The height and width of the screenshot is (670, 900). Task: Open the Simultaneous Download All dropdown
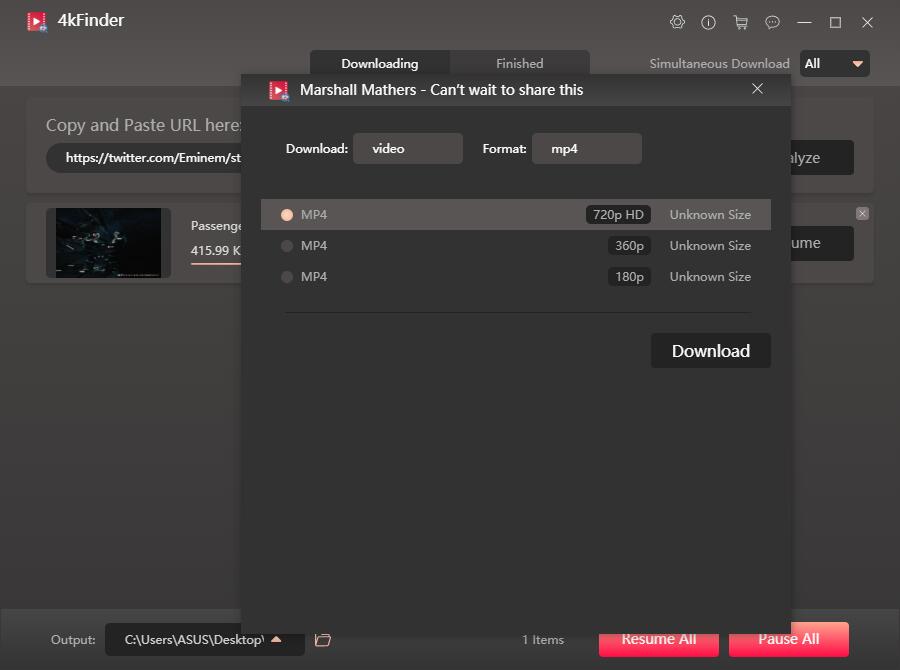click(835, 63)
